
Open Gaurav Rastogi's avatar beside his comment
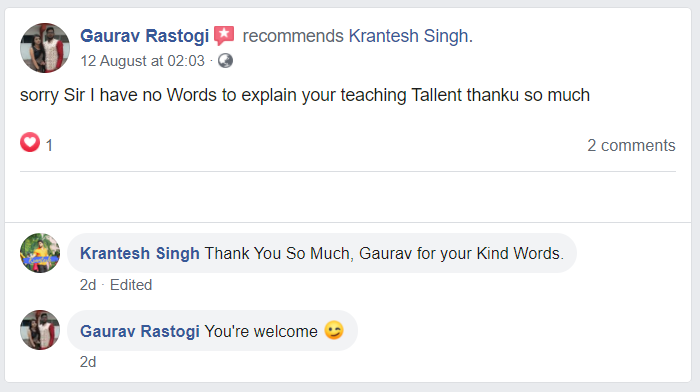click(x=40, y=330)
